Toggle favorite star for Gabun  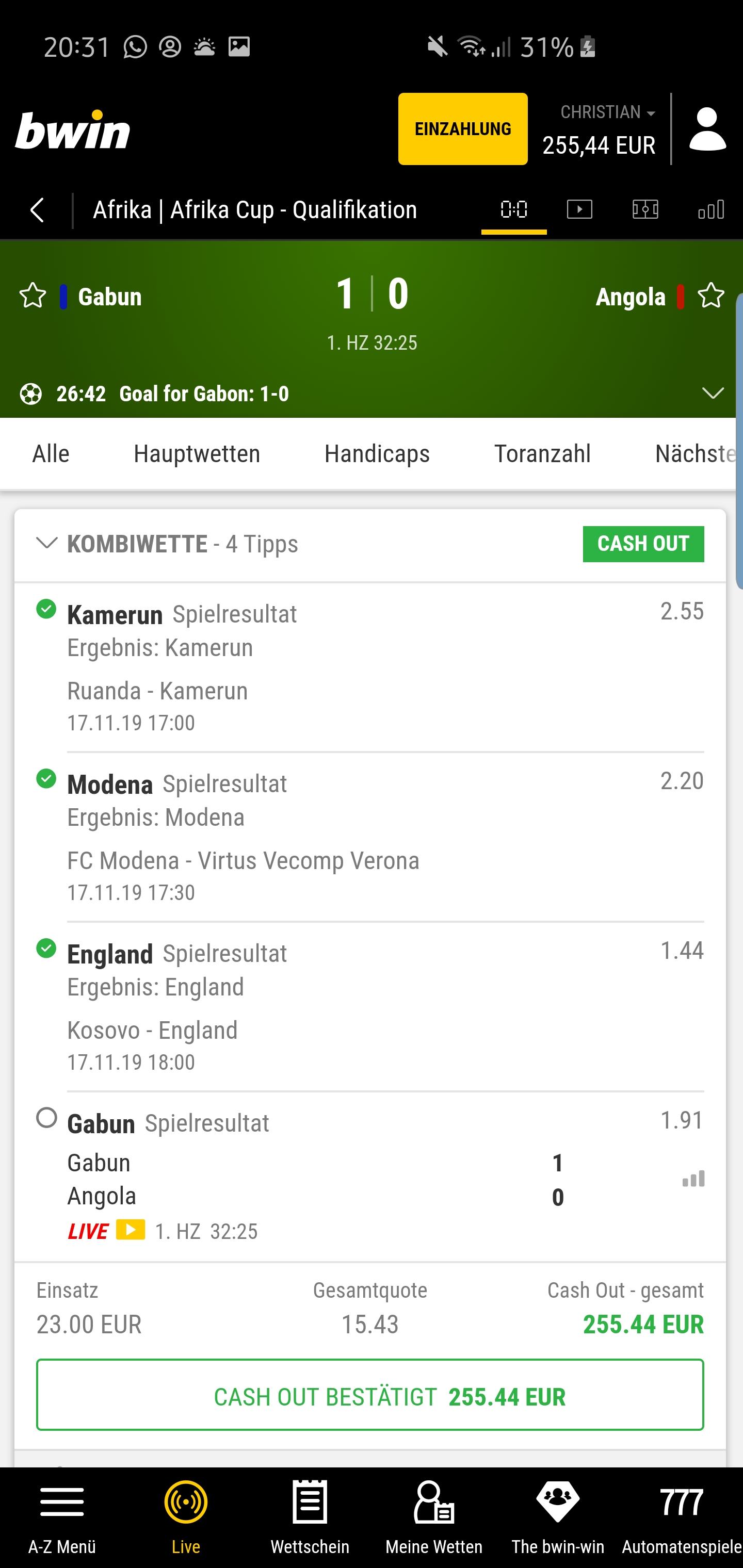tap(33, 297)
